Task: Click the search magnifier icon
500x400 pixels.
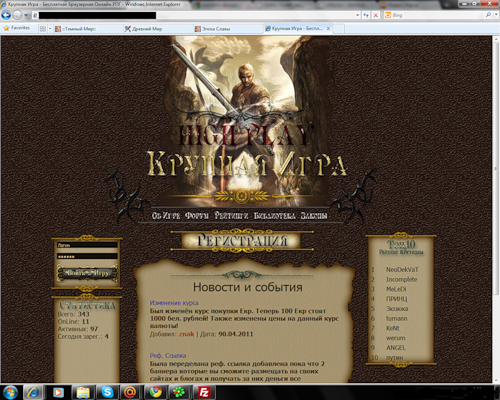Action: 488,15
